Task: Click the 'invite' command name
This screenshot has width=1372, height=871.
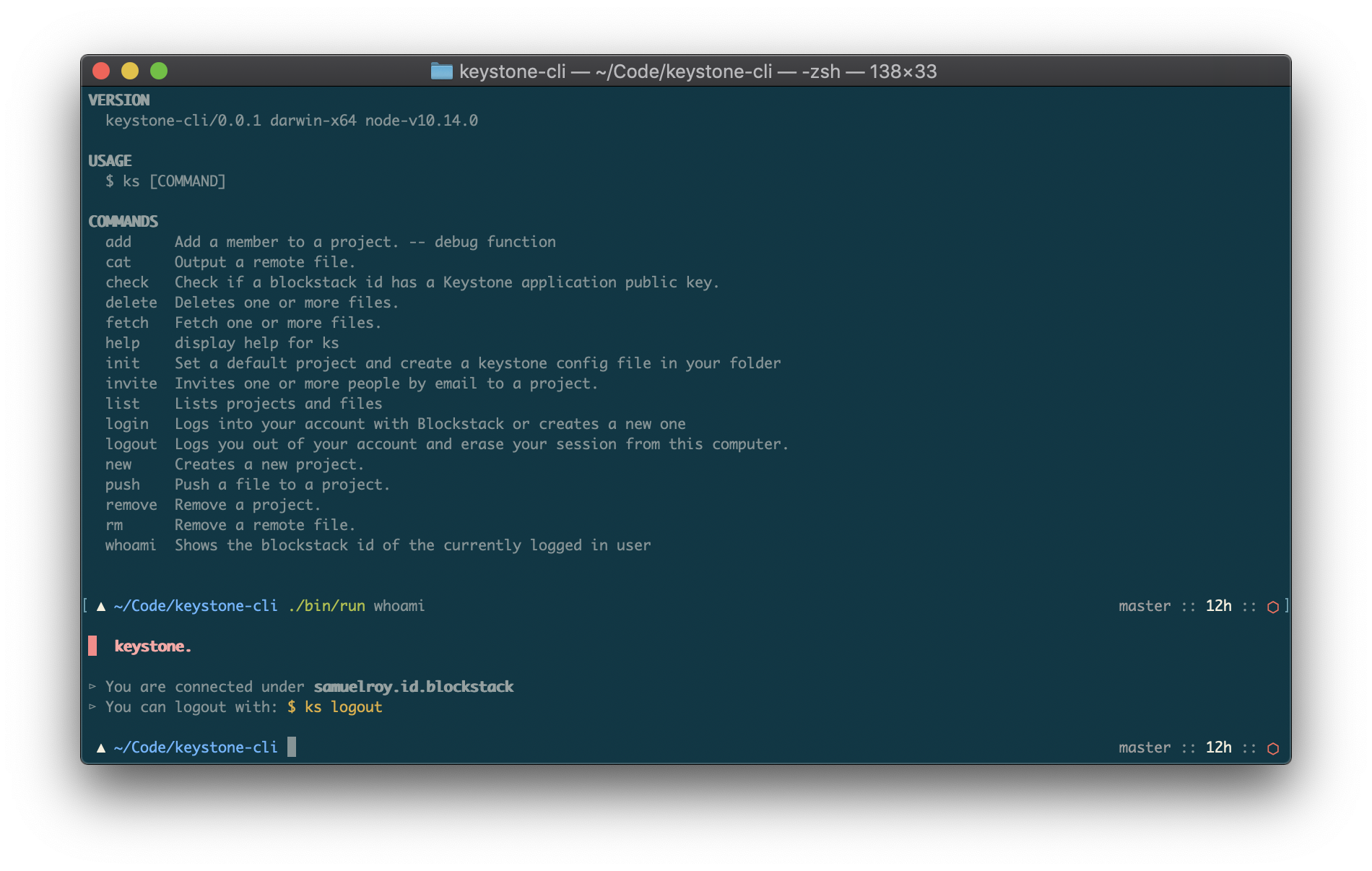Action: [x=131, y=383]
